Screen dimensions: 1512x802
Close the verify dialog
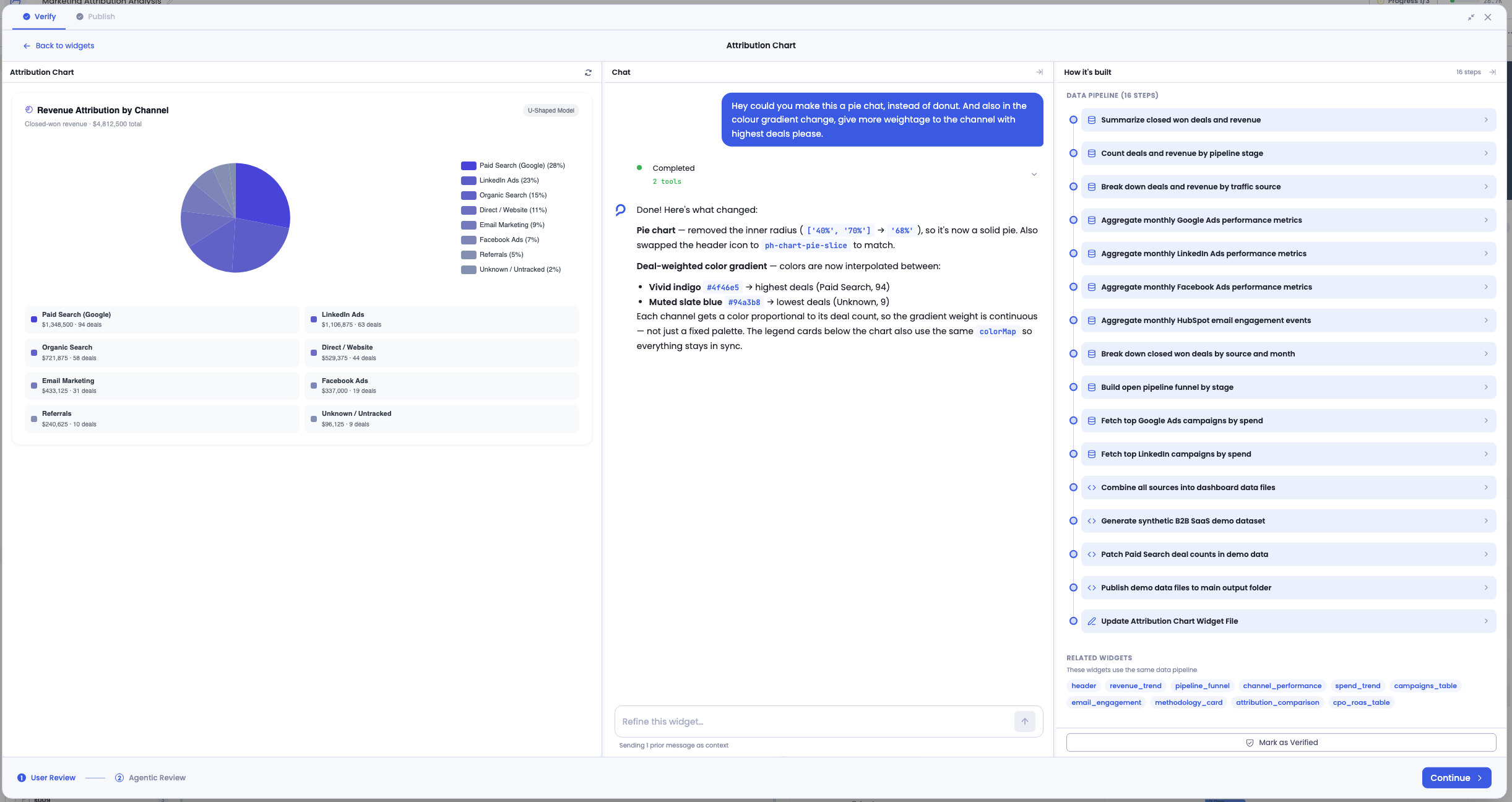coord(1488,17)
